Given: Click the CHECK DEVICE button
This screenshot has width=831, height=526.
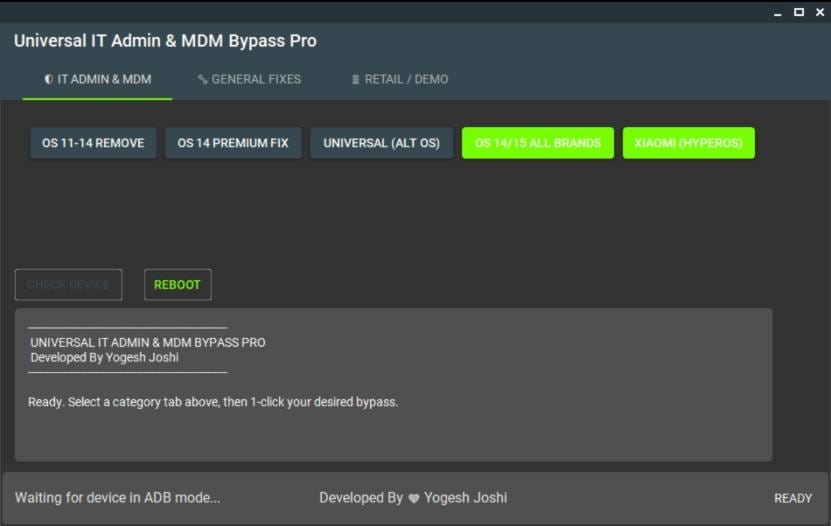Looking at the screenshot, I should tap(69, 285).
